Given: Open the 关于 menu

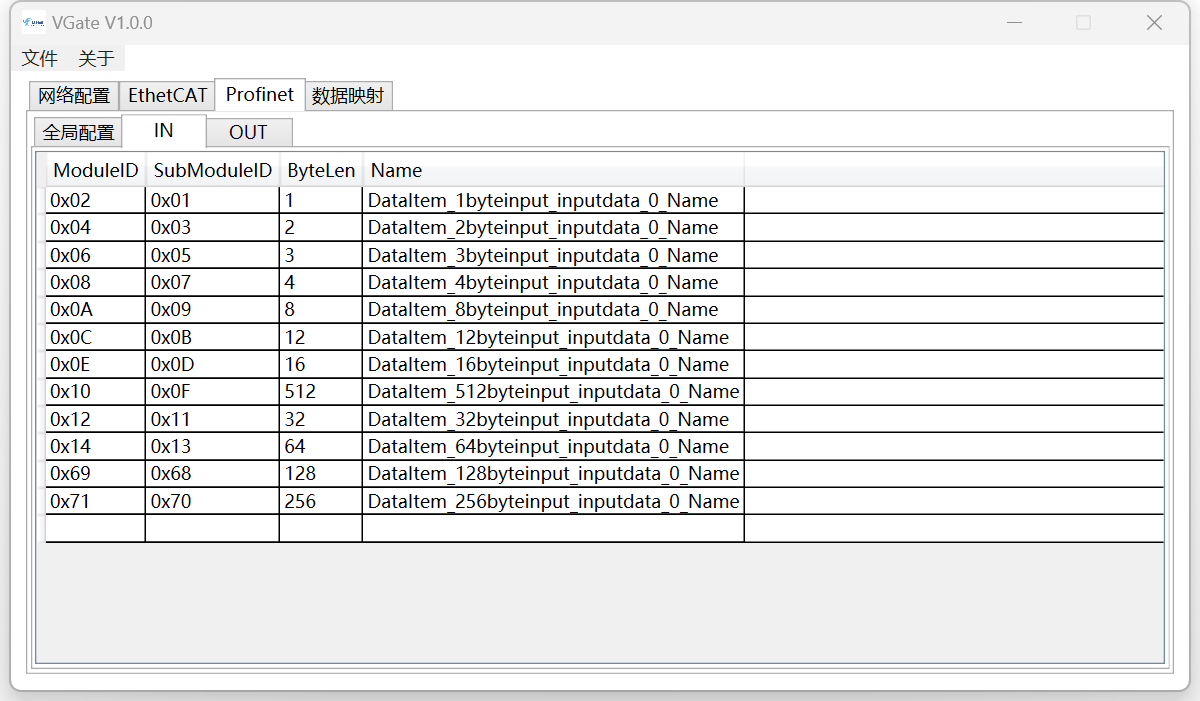Looking at the screenshot, I should click(x=96, y=59).
